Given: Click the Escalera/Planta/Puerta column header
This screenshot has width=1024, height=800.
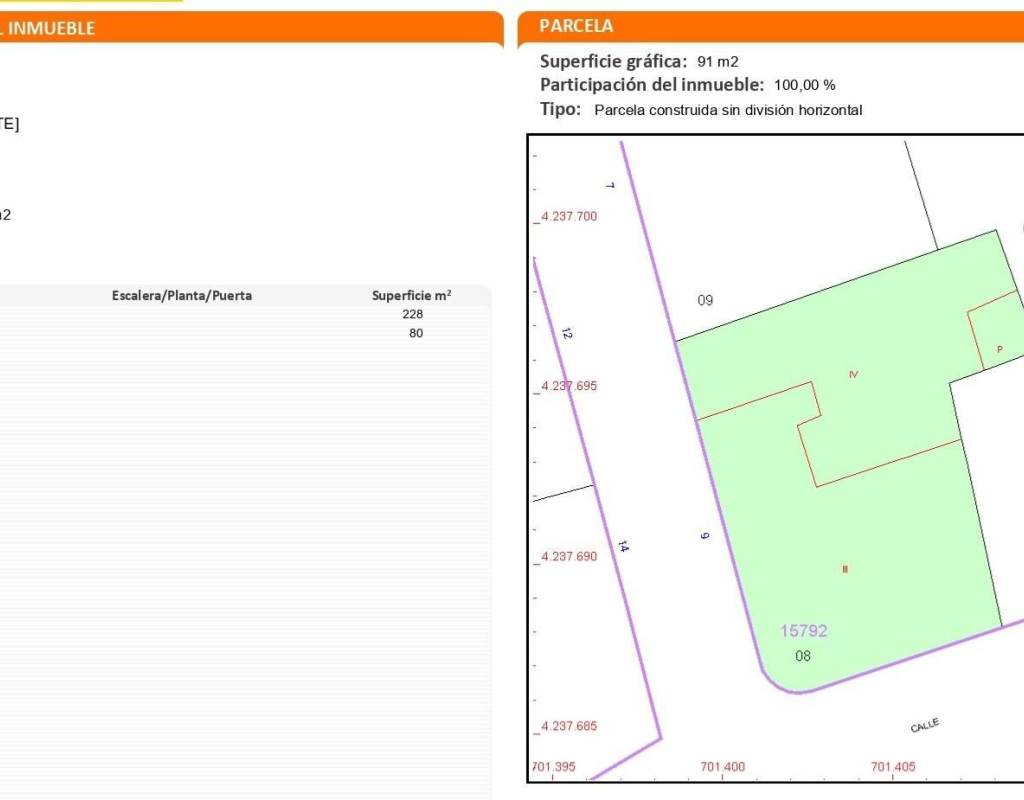Looking at the screenshot, I should click(182, 296).
